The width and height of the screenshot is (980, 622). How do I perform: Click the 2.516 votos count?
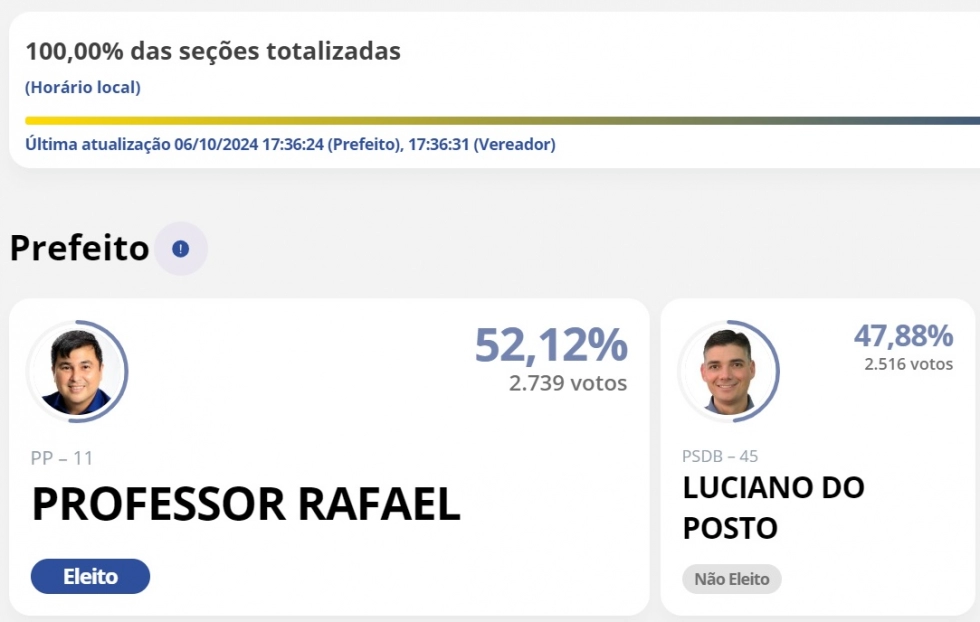point(908,364)
